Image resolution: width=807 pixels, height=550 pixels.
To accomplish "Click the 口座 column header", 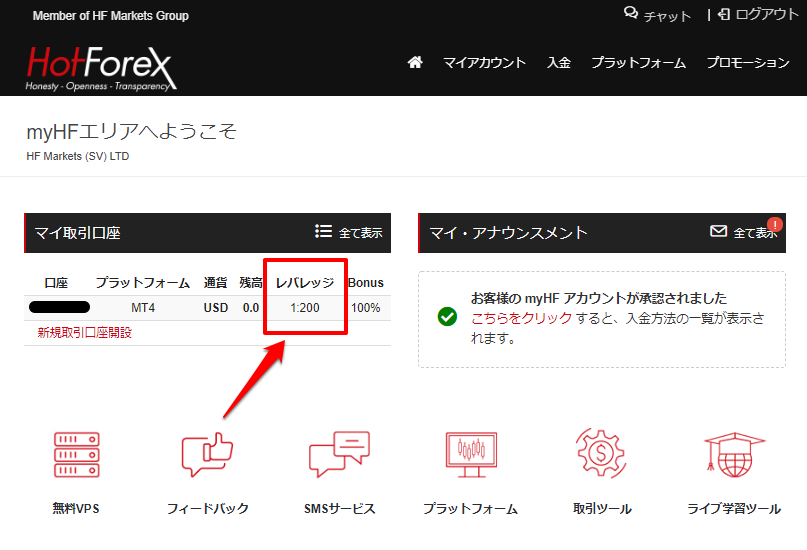I will click(x=56, y=282).
